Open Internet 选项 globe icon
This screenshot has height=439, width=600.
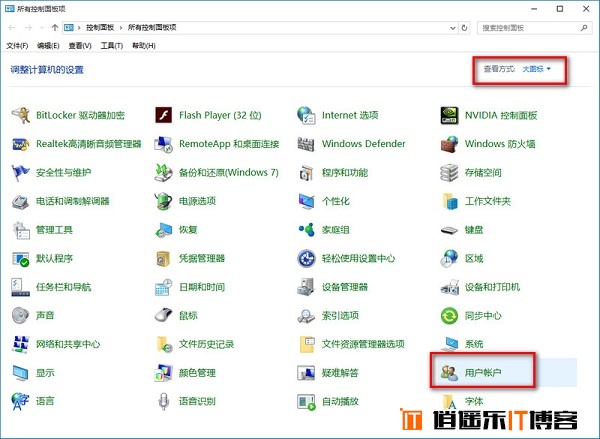click(306, 115)
